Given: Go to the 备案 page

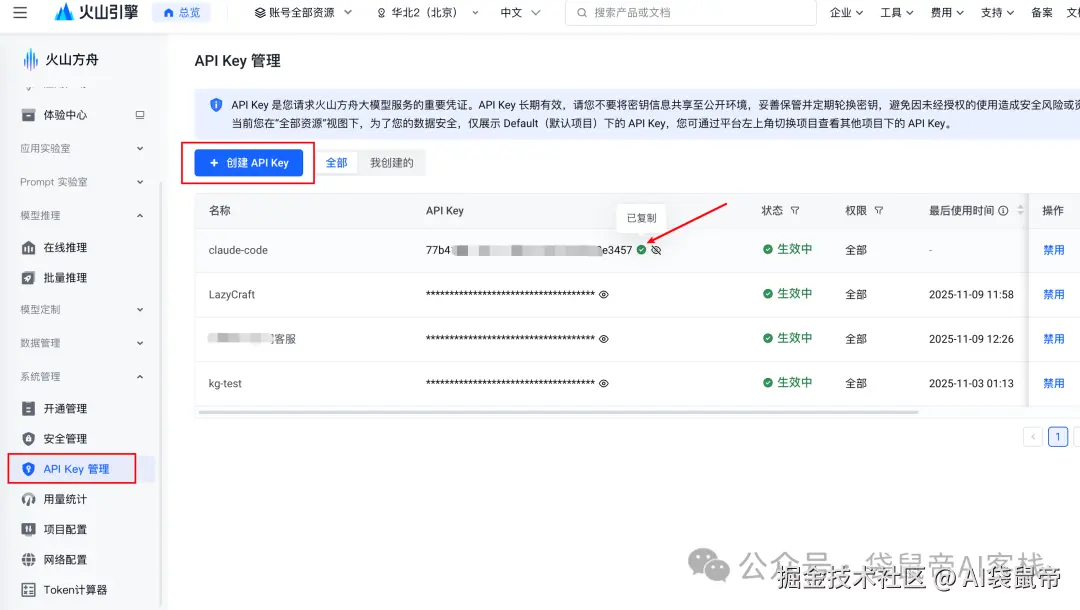Looking at the screenshot, I should (x=1041, y=12).
